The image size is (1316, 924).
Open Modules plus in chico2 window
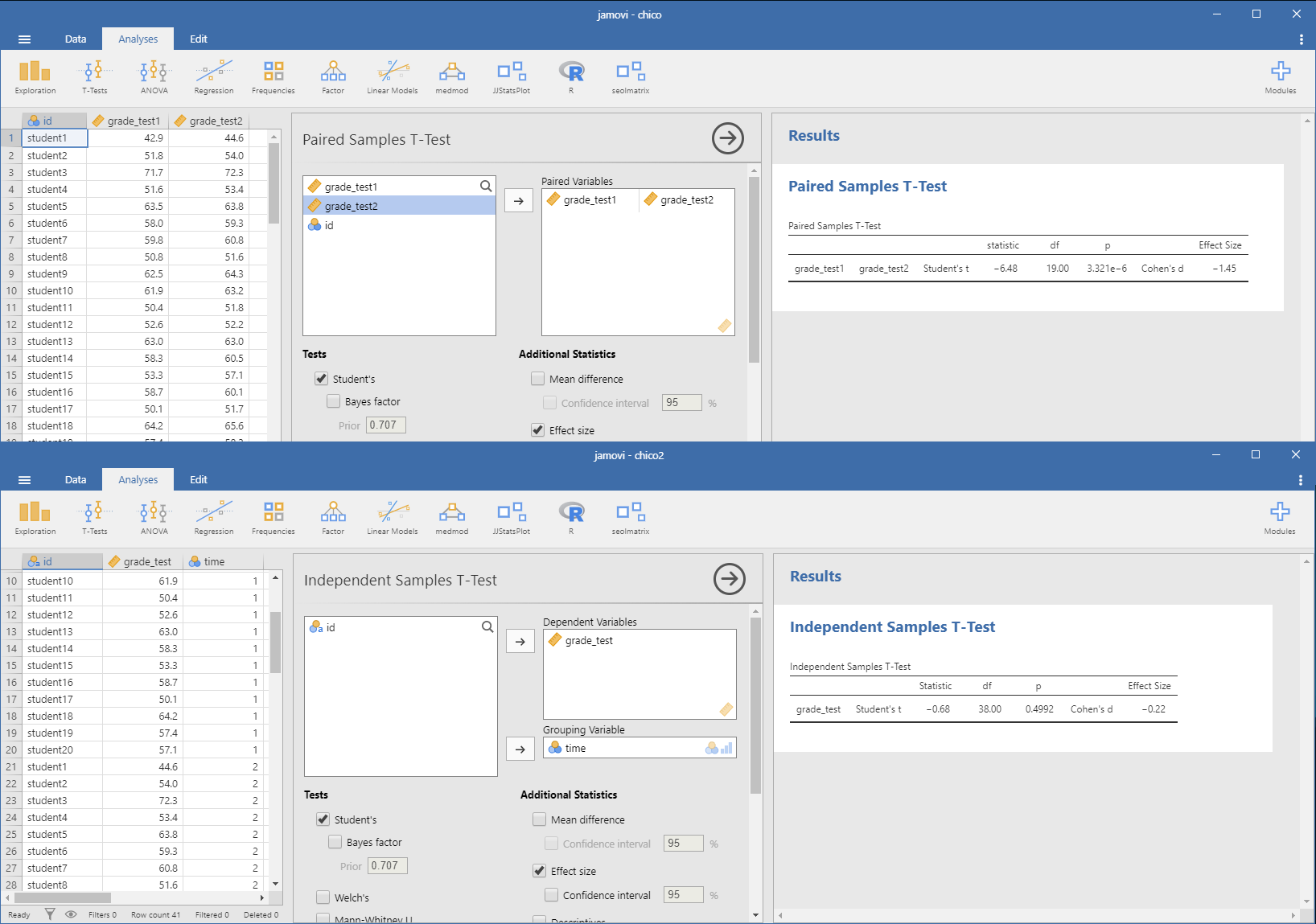pos(1280,519)
